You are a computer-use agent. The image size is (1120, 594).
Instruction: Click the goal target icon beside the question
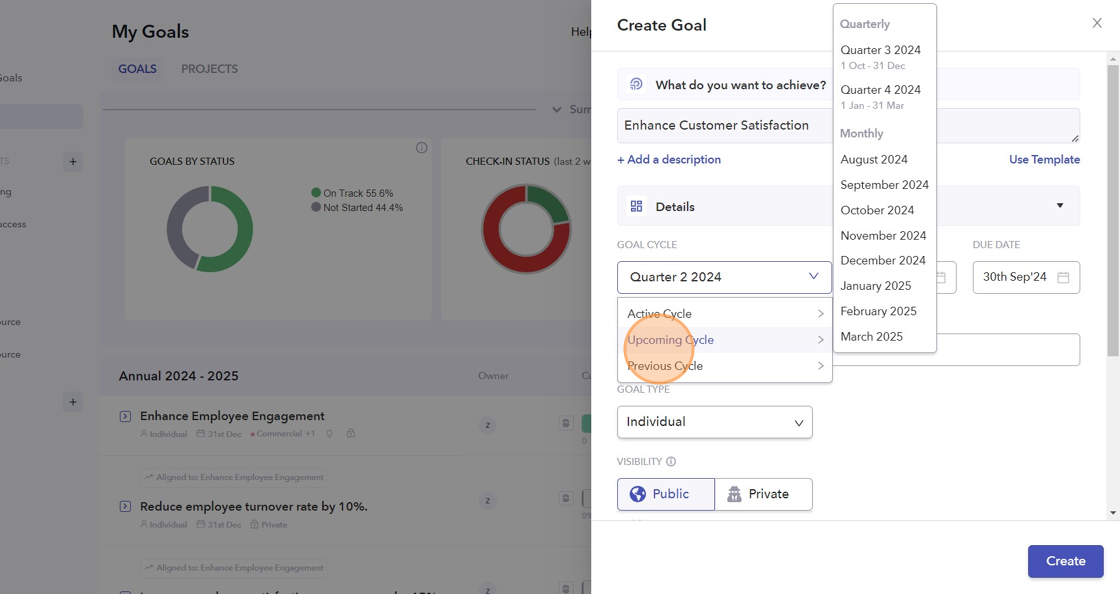[x=636, y=85]
